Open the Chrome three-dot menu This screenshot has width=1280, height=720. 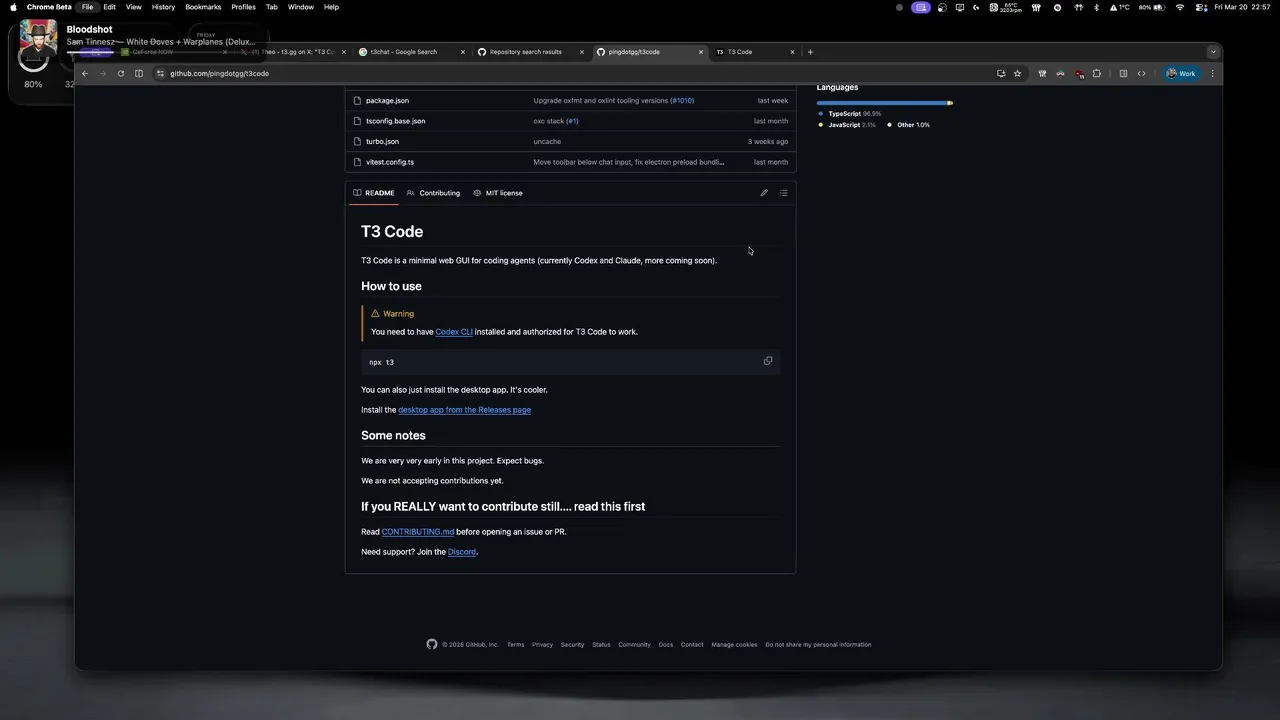[x=1213, y=73]
